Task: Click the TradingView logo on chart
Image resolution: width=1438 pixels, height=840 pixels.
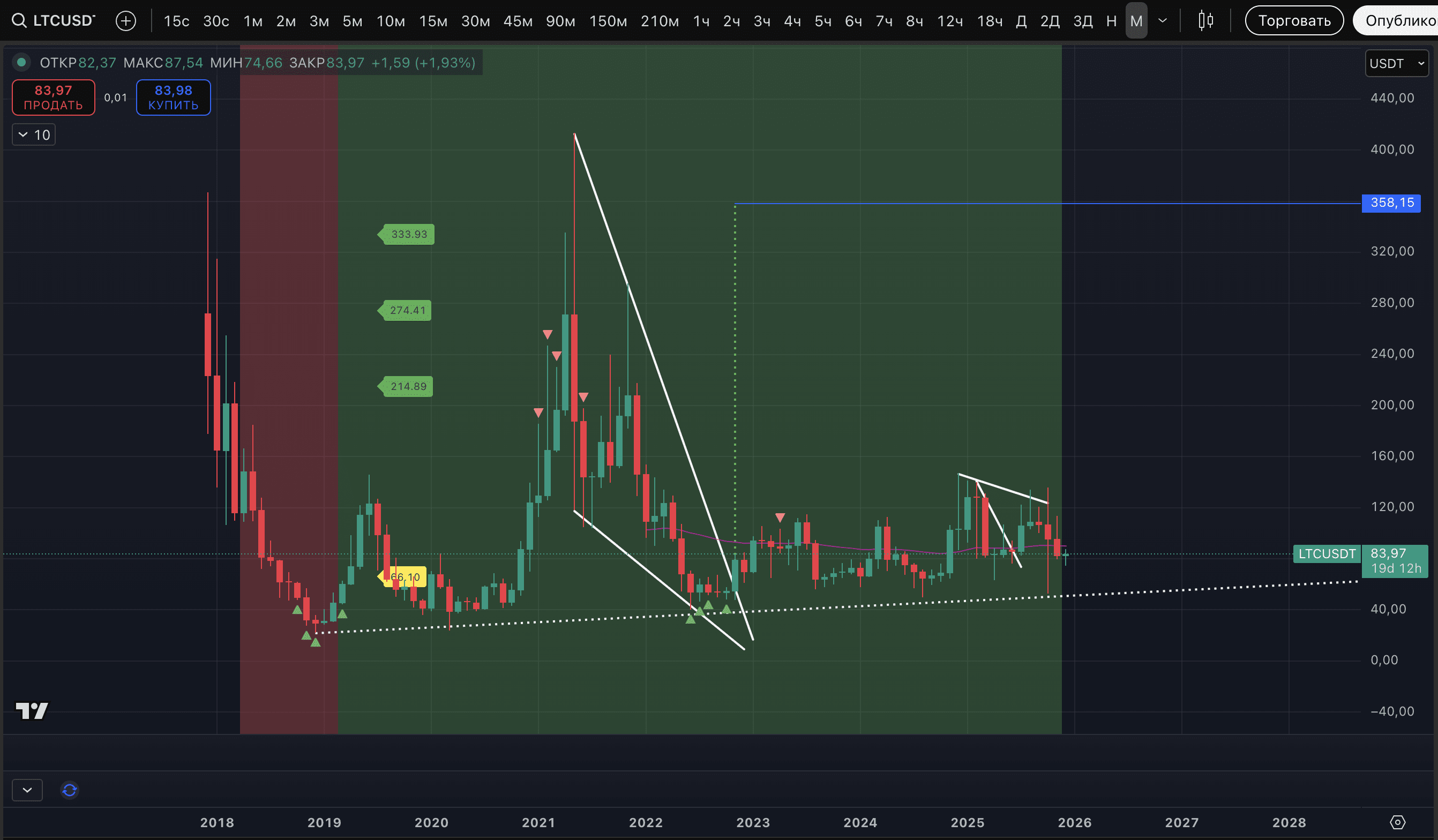Action: tap(32, 710)
